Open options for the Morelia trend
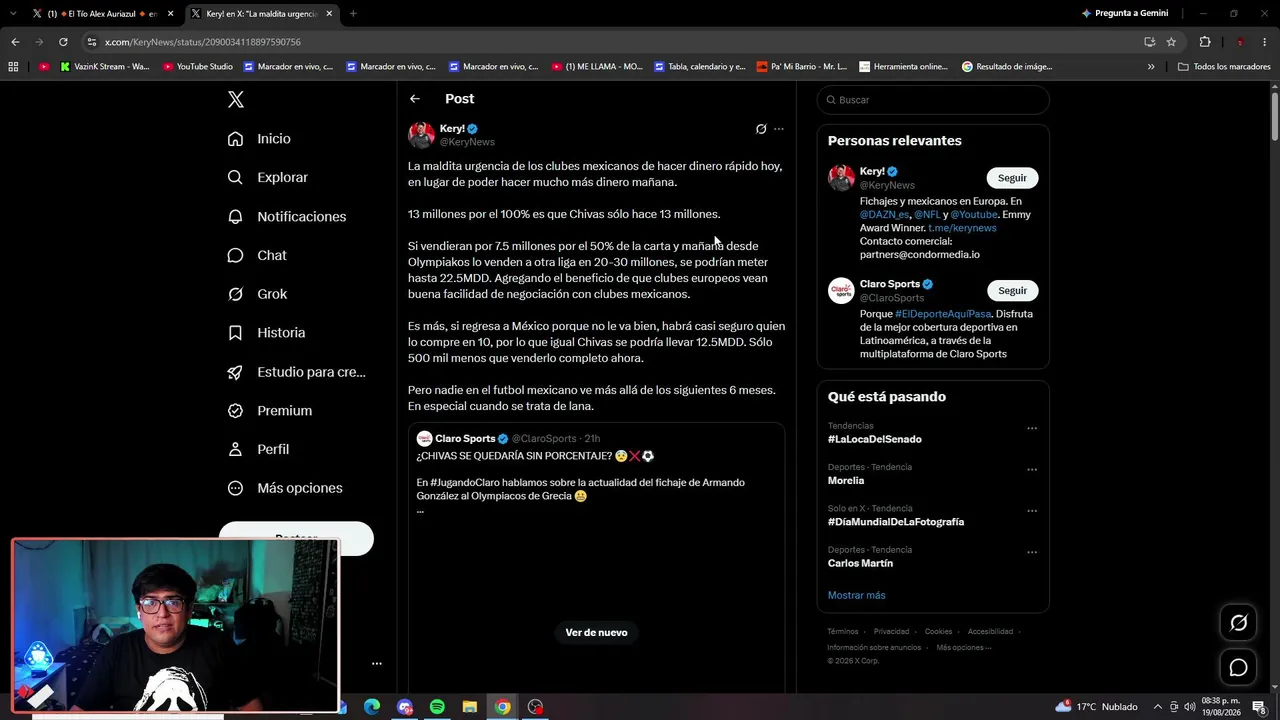The image size is (1280, 720). click(1032, 469)
